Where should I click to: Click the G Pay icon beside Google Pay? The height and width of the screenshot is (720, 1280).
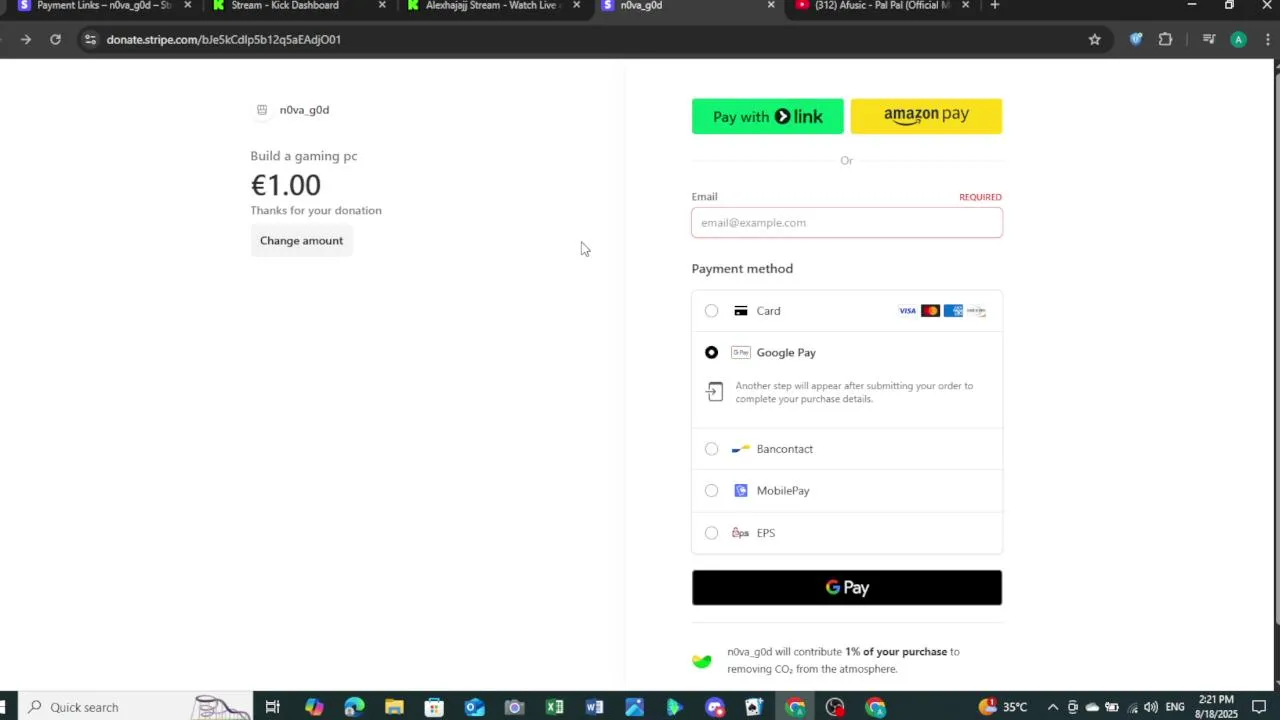click(x=741, y=353)
